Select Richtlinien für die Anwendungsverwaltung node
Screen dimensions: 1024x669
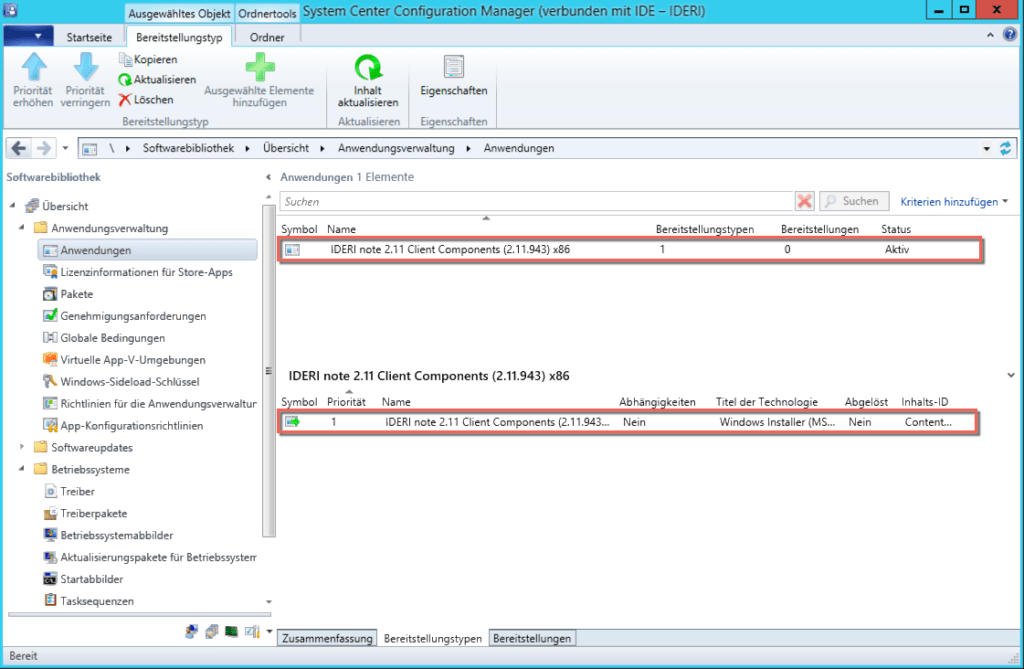[150, 403]
